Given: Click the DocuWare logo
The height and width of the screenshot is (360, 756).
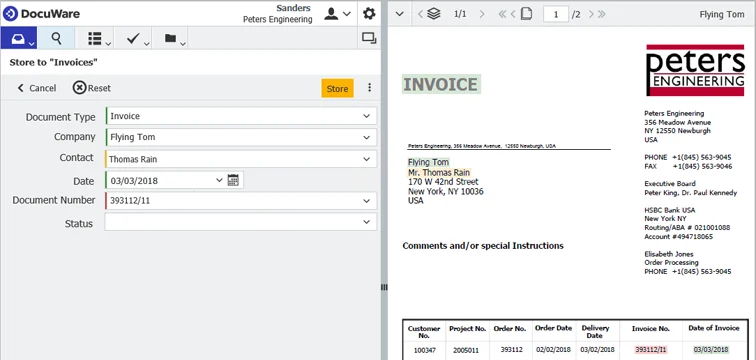Looking at the screenshot, I should (x=41, y=13).
